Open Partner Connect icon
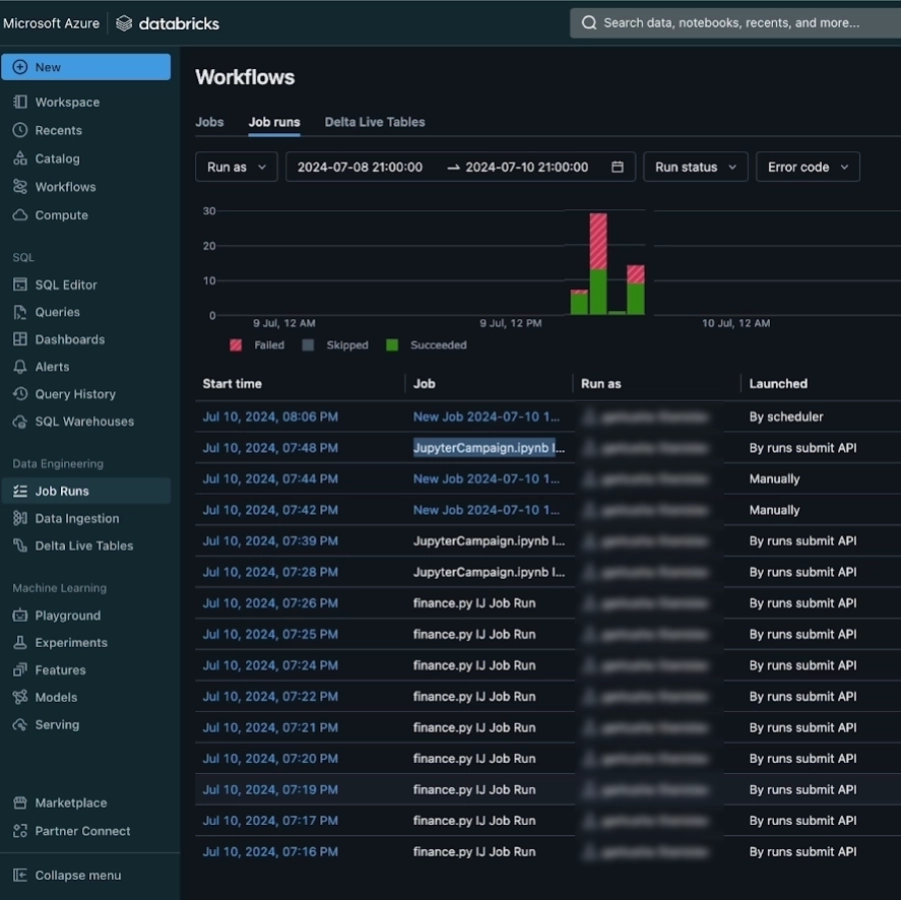 20,830
